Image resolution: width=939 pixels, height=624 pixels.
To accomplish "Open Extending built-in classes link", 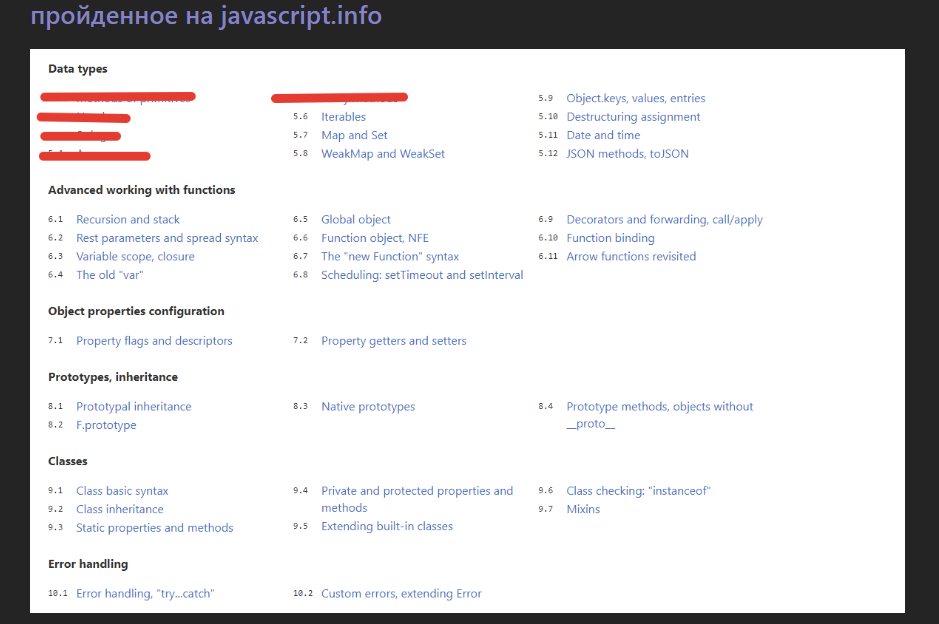I will (x=387, y=526).
